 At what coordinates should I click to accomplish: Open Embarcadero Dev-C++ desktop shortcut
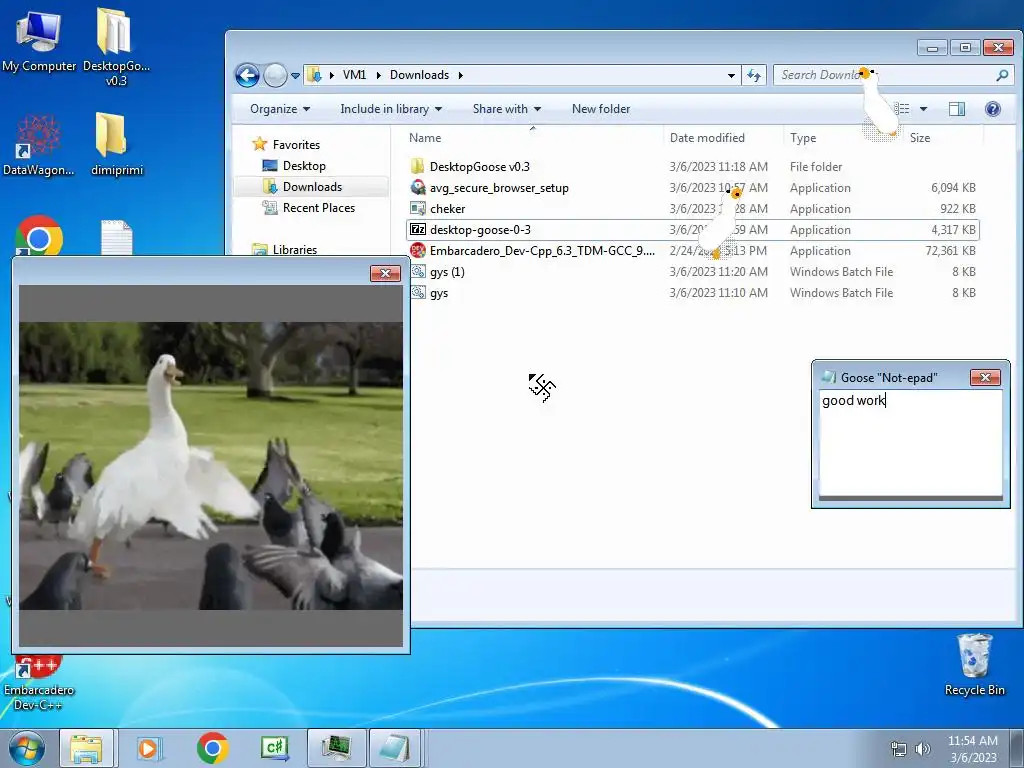click(38, 683)
